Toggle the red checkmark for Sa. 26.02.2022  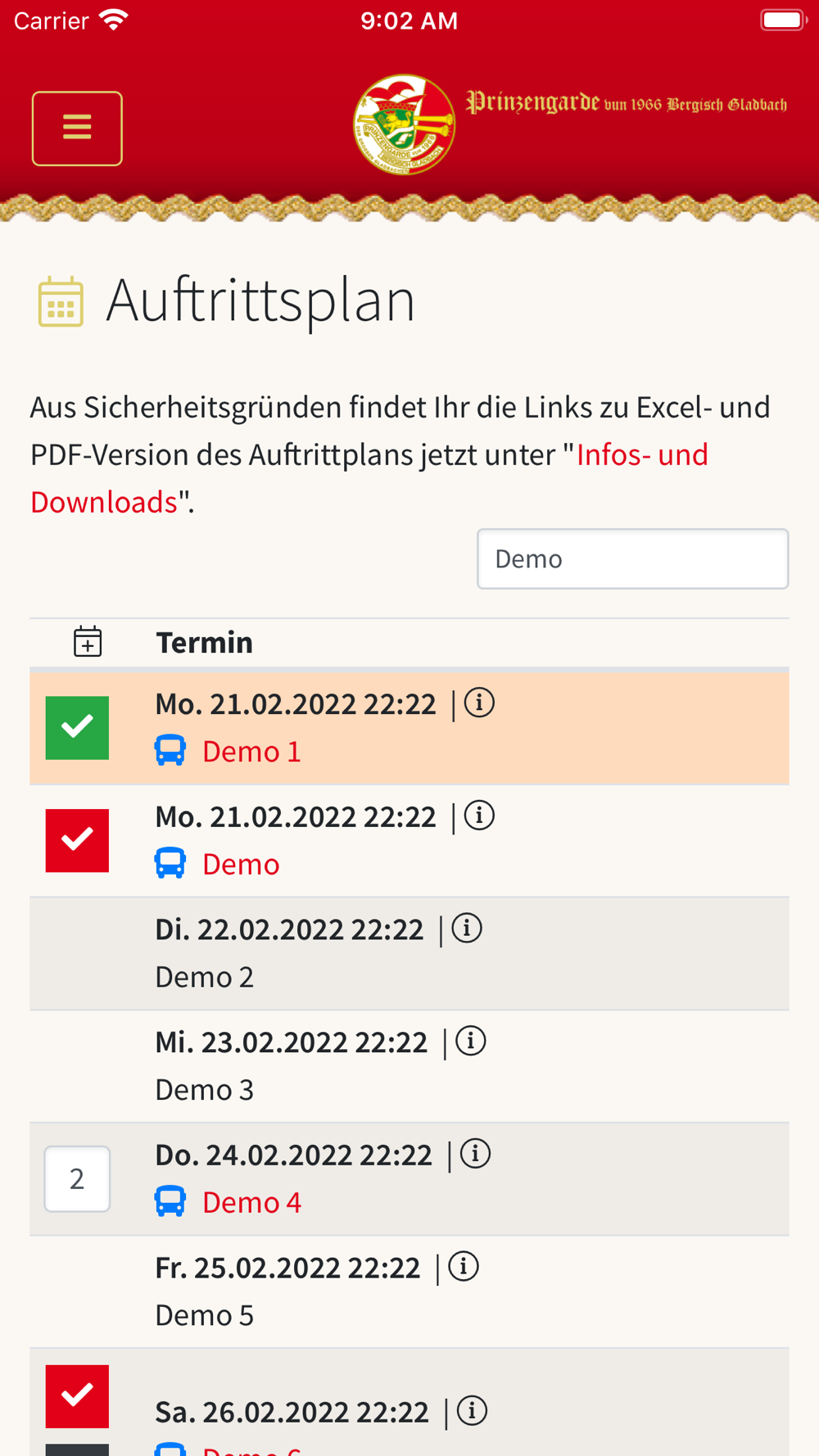(77, 1396)
